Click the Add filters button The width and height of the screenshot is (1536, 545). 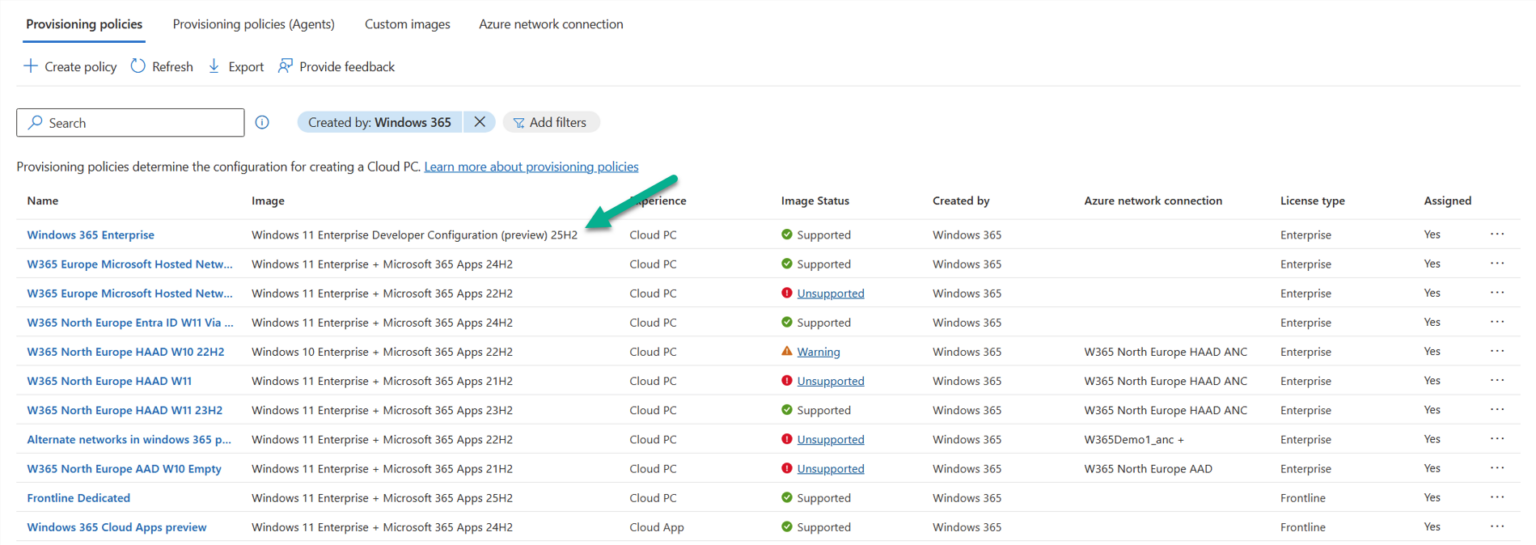[x=551, y=122]
